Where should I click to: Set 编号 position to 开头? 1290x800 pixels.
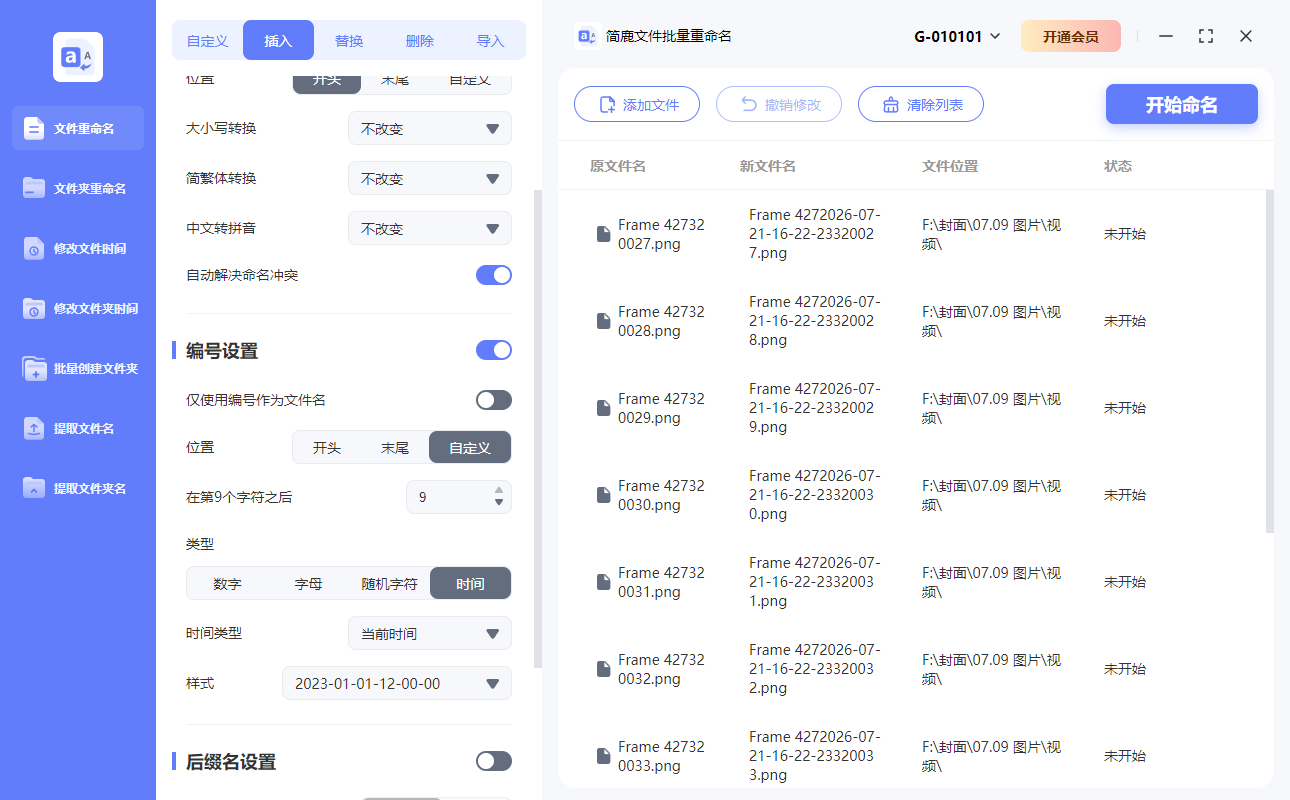click(327, 447)
